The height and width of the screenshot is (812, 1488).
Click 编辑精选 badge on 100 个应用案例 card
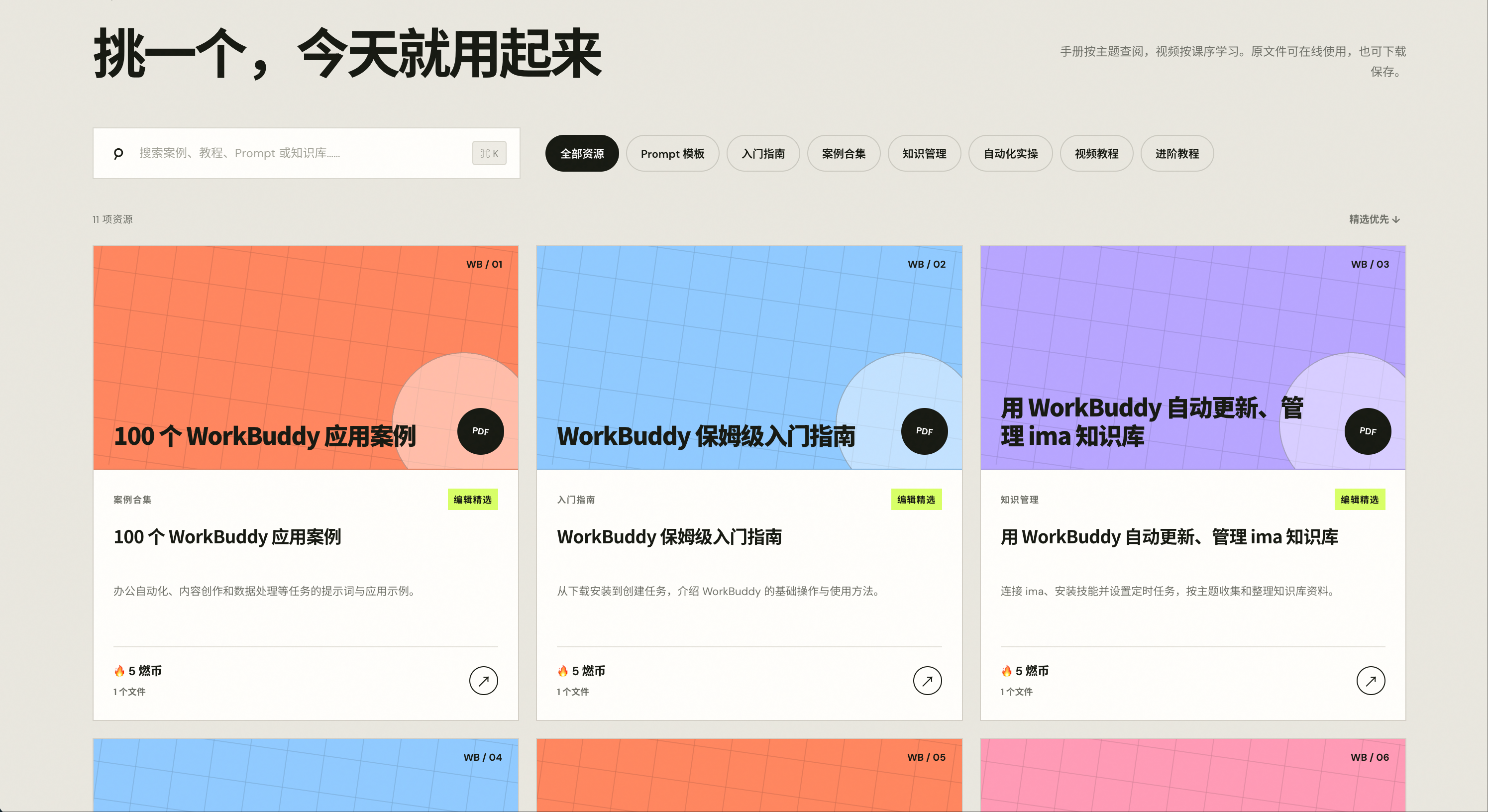click(x=472, y=500)
